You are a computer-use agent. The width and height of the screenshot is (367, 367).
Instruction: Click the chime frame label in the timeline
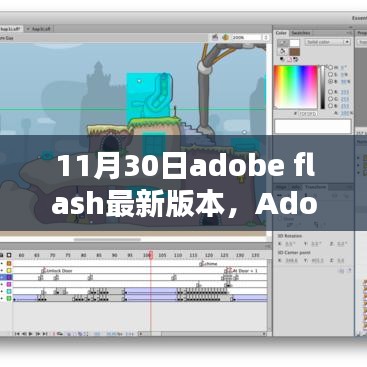(211, 264)
